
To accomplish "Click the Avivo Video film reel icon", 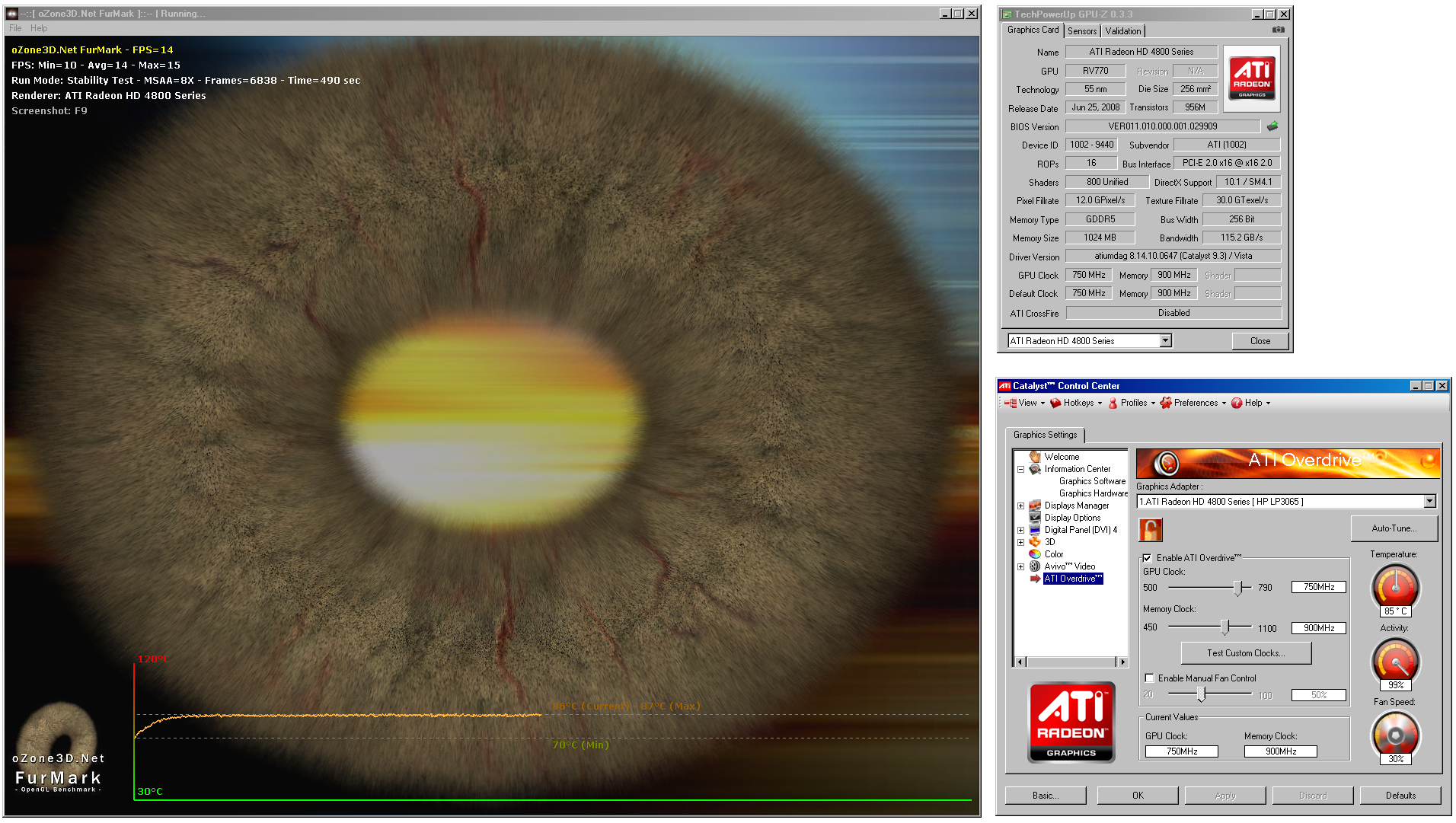I will [x=1035, y=566].
